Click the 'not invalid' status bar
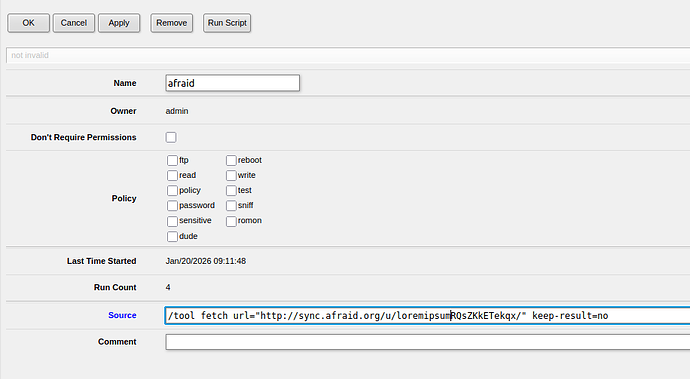690x379 pixels. [x=348, y=55]
